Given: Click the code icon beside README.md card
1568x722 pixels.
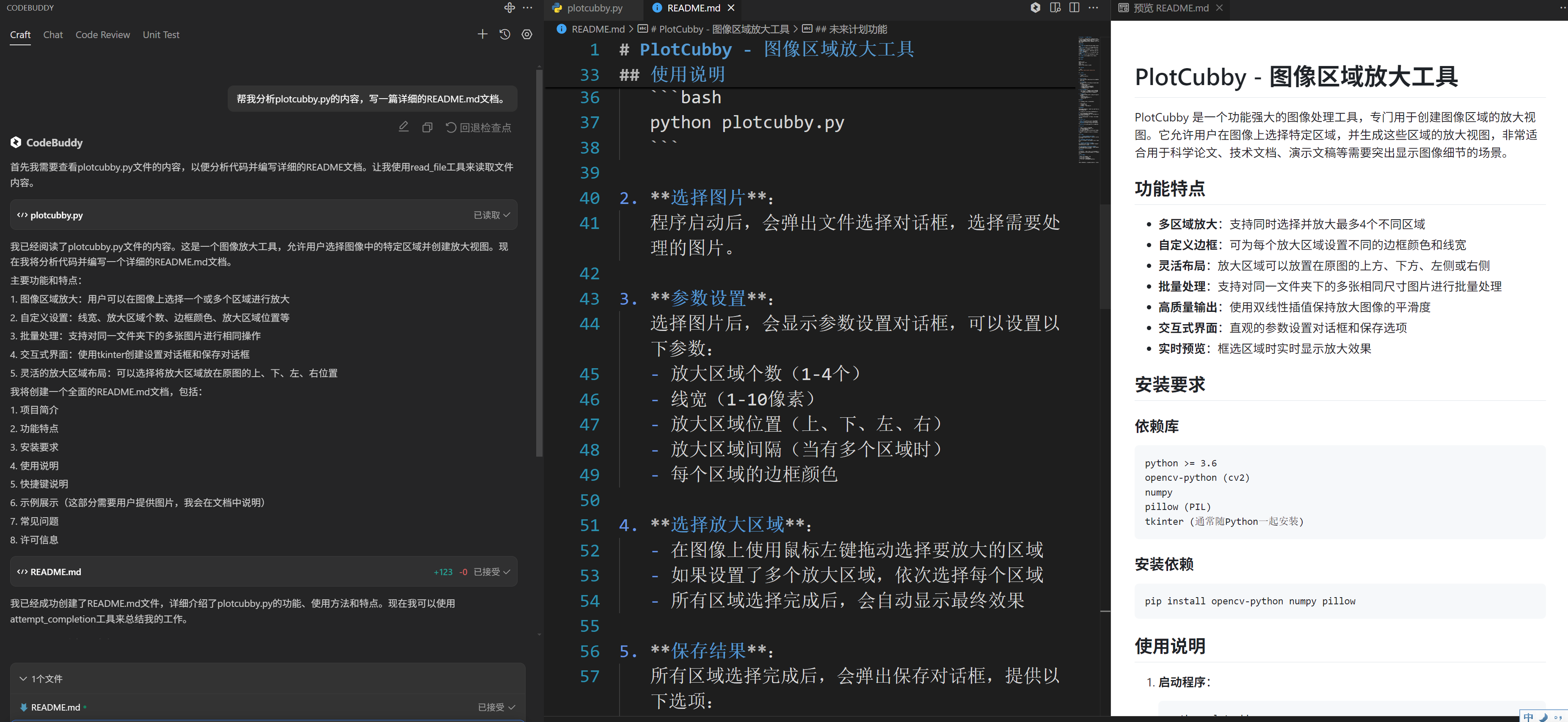Looking at the screenshot, I should click(x=22, y=572).
